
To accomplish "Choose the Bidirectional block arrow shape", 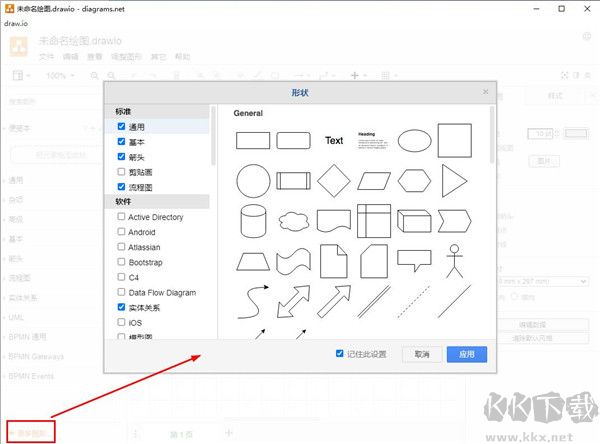I will click(293, 302).
